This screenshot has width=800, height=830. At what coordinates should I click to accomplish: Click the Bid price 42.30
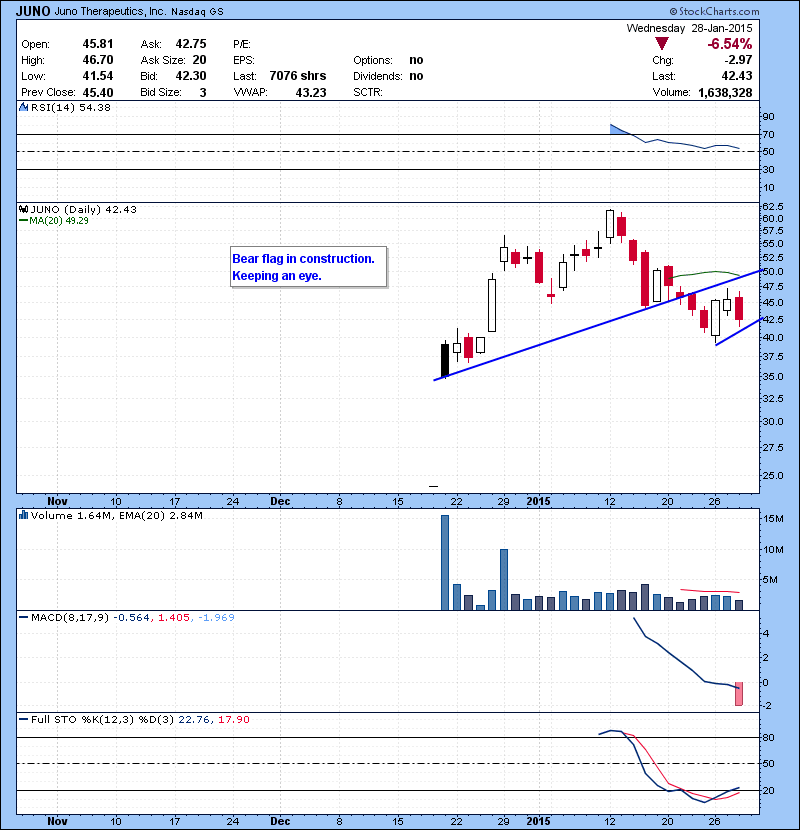pyautogui.click(x=191, y=76)
